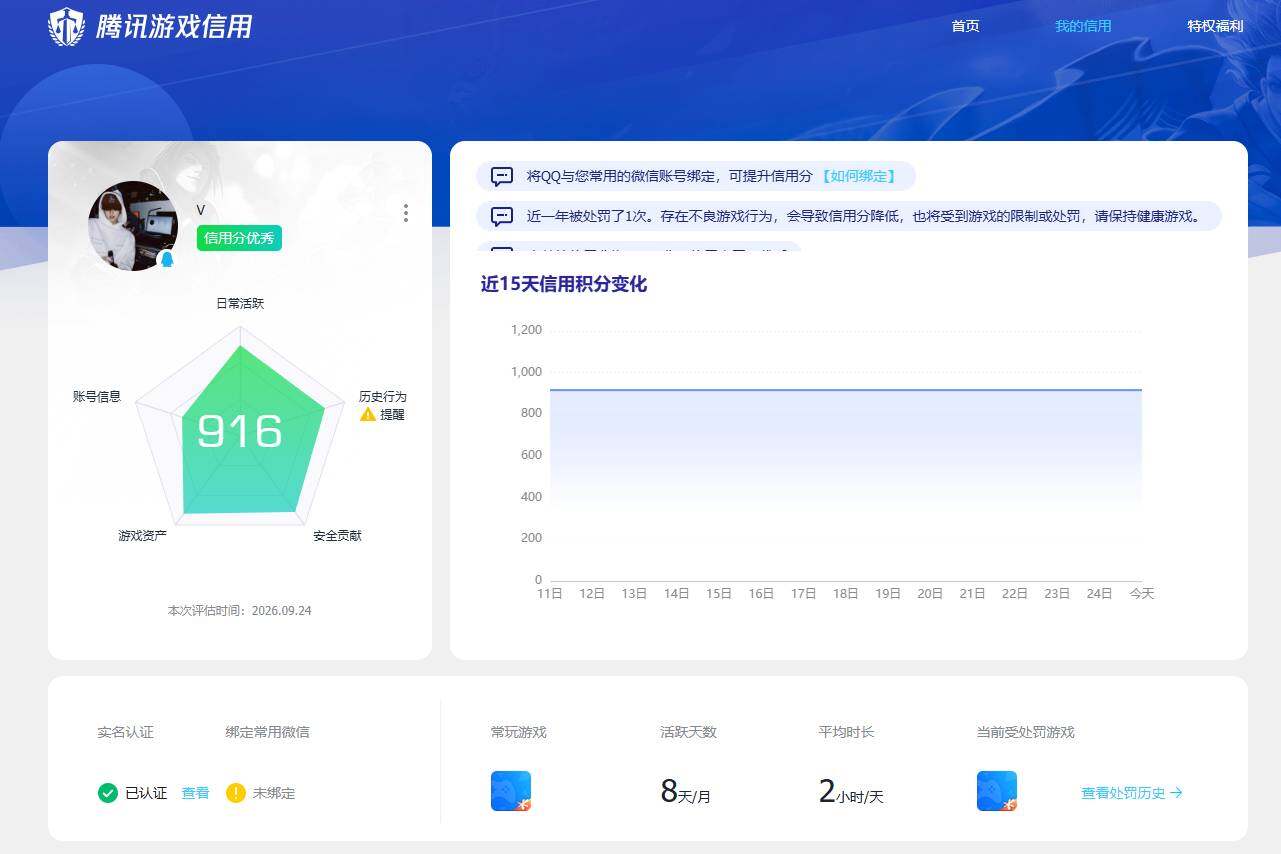This screenshot has height=854, width=1281.
Task: Click the 近15天信用积分变化 heading
Action: pos(564,284)
